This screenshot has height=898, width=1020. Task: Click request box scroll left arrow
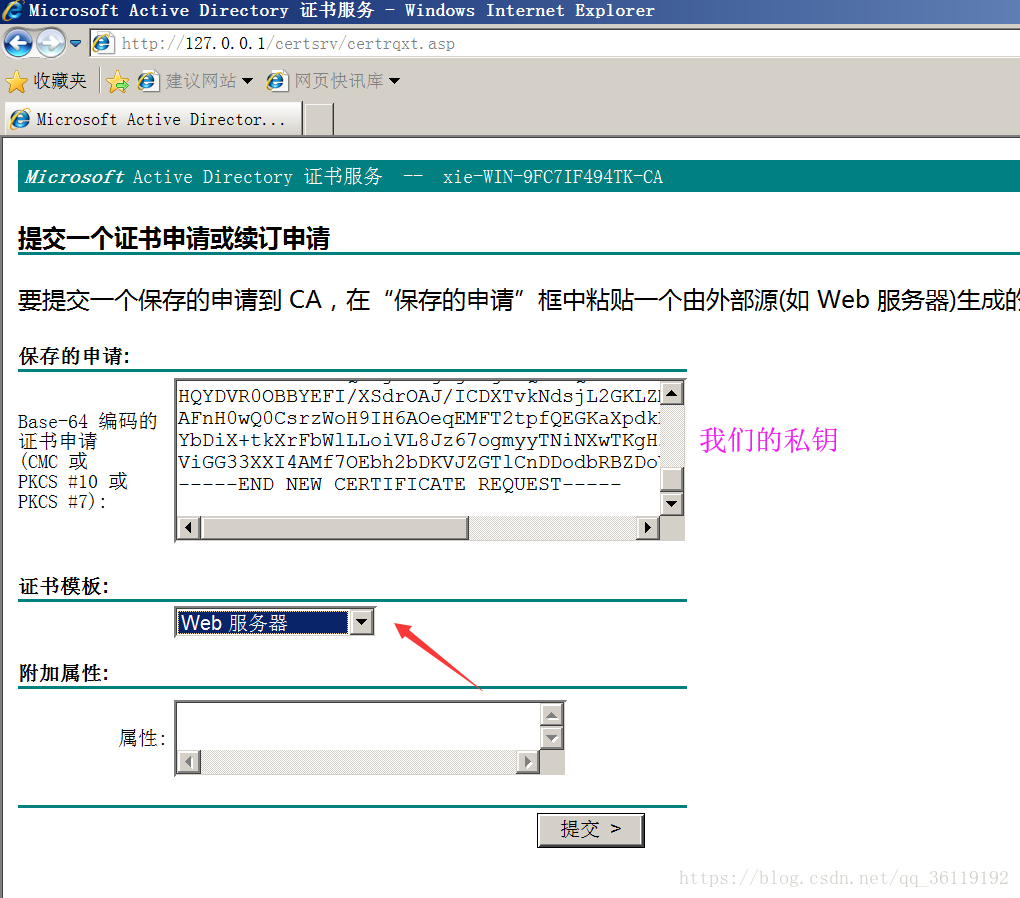[189, 528]
